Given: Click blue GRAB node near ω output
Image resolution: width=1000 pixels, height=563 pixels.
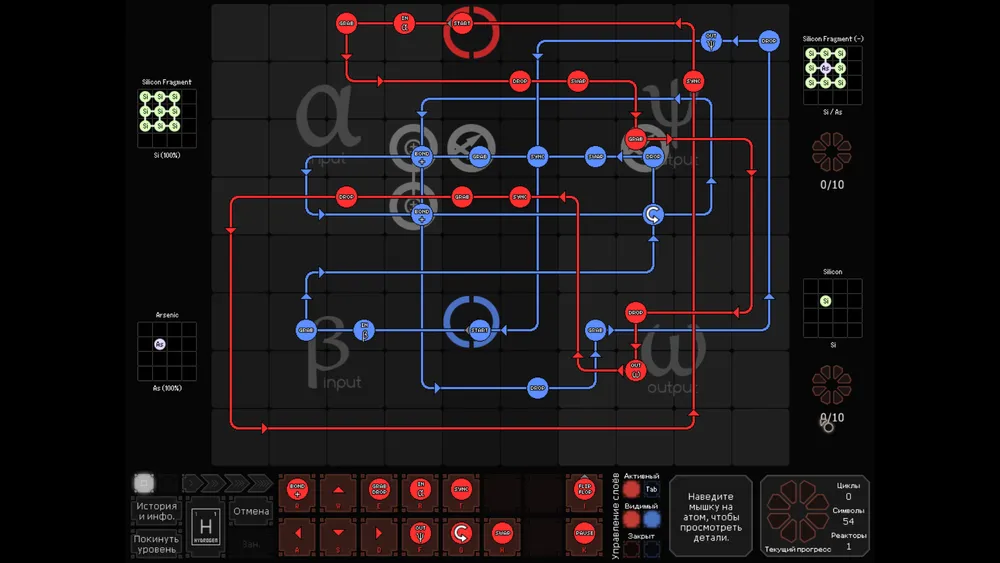Looking at the screenshot, I should coord(596,330).
